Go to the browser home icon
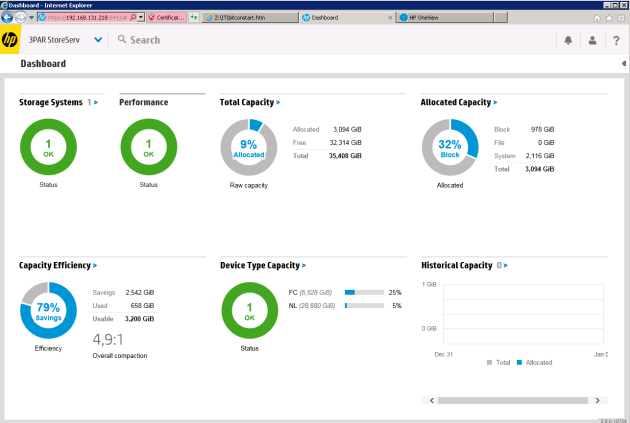 click(x=597, y=18)
